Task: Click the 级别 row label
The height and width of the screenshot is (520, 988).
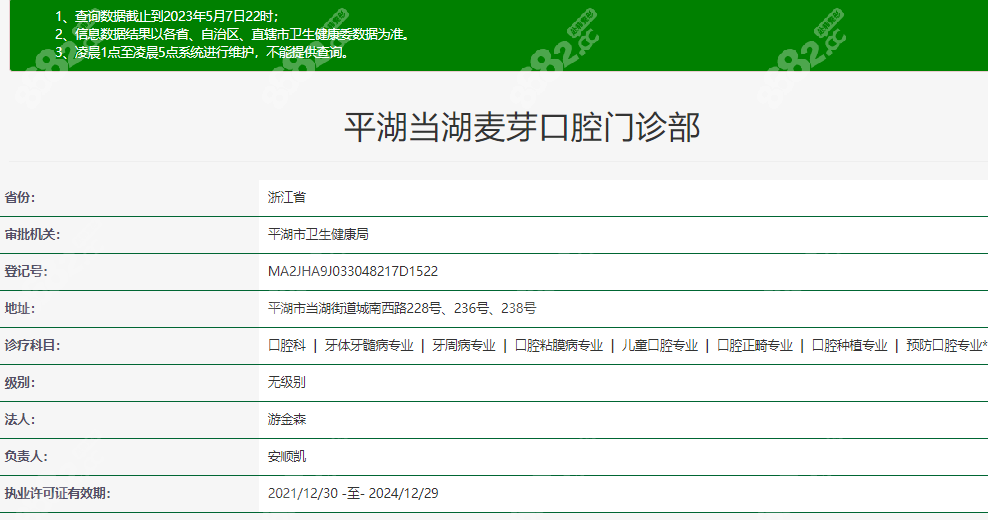Action: [x=20, y=383]
